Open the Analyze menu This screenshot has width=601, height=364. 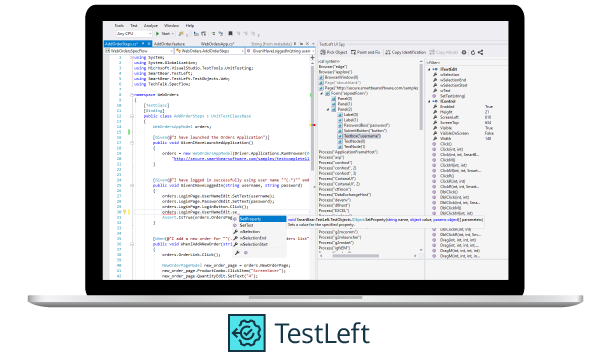[151, 26]
